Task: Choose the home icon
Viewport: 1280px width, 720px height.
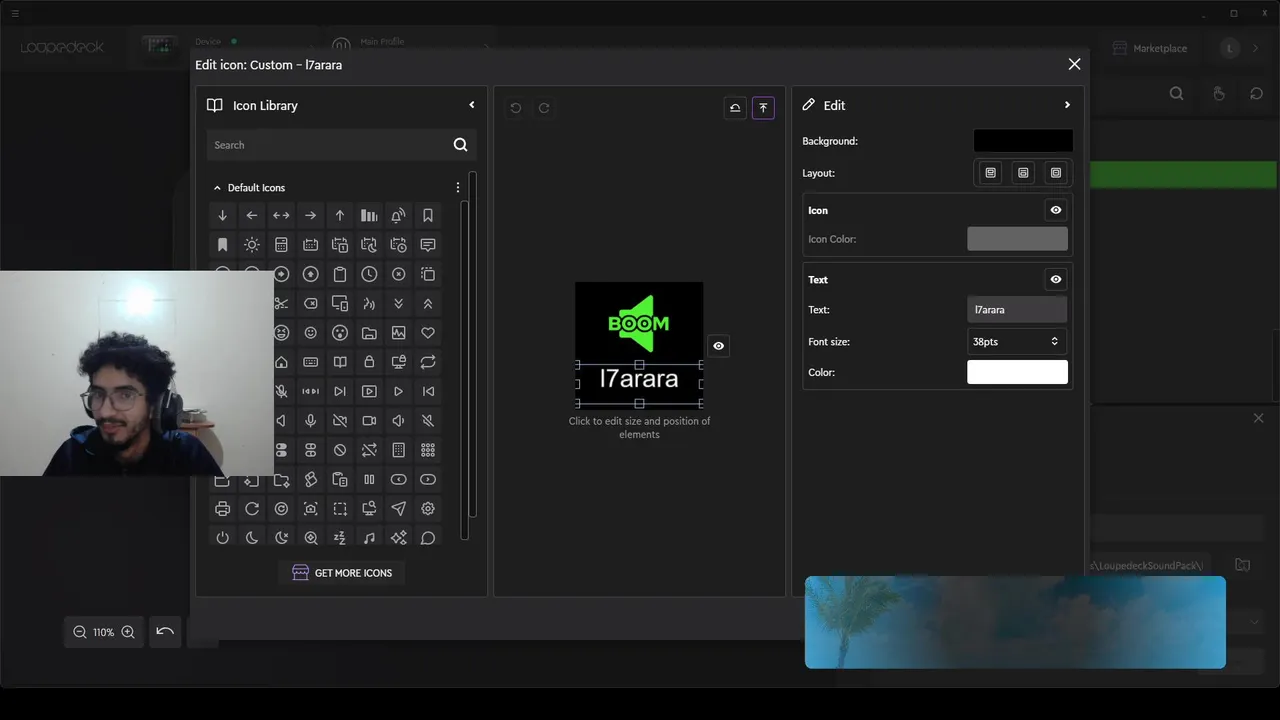Action: pyautogui.click(x=281, y=362)
